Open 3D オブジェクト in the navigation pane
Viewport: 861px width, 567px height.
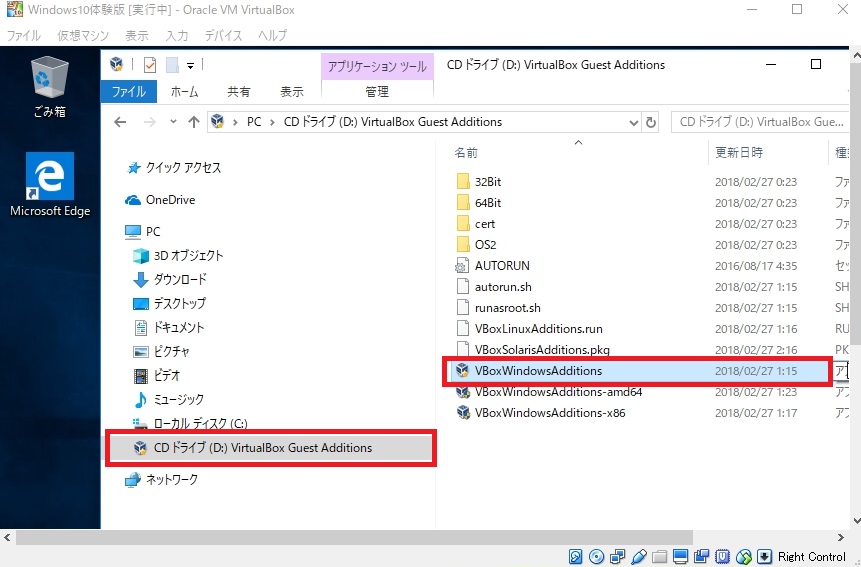(178, 256)
